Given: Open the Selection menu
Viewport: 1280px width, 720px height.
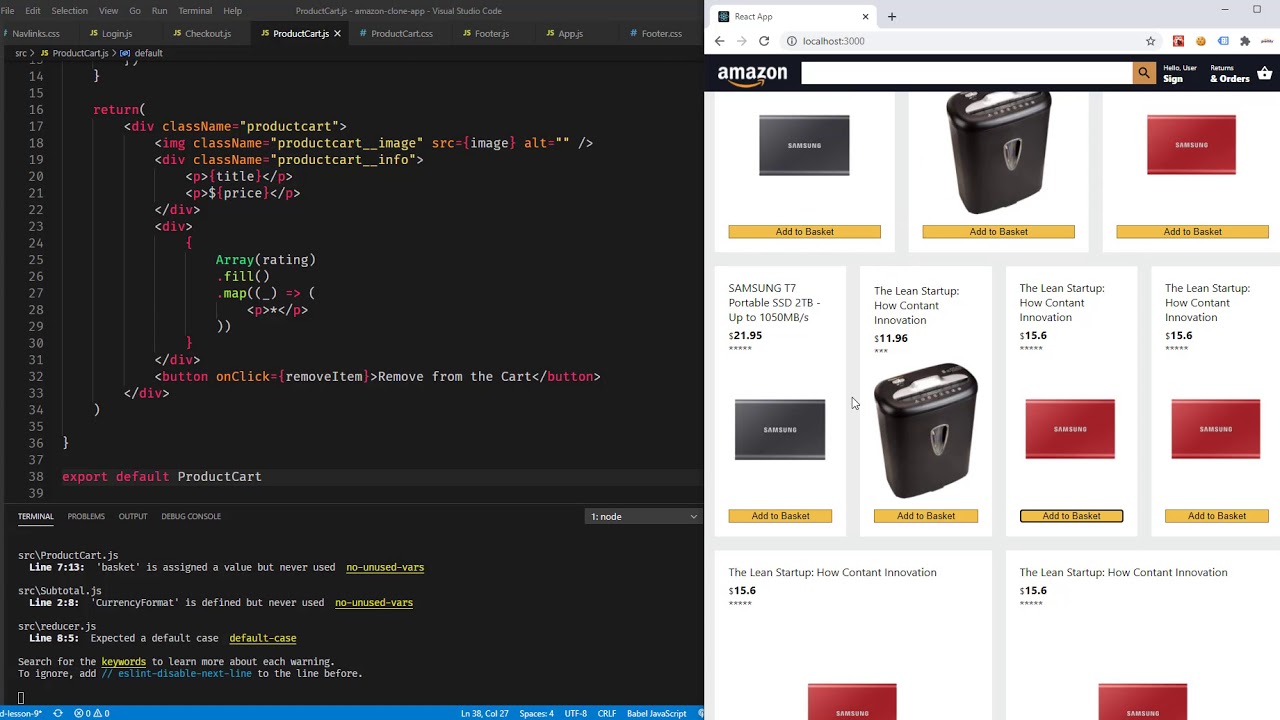Looking at the screenshot, I should coord(70,11).
